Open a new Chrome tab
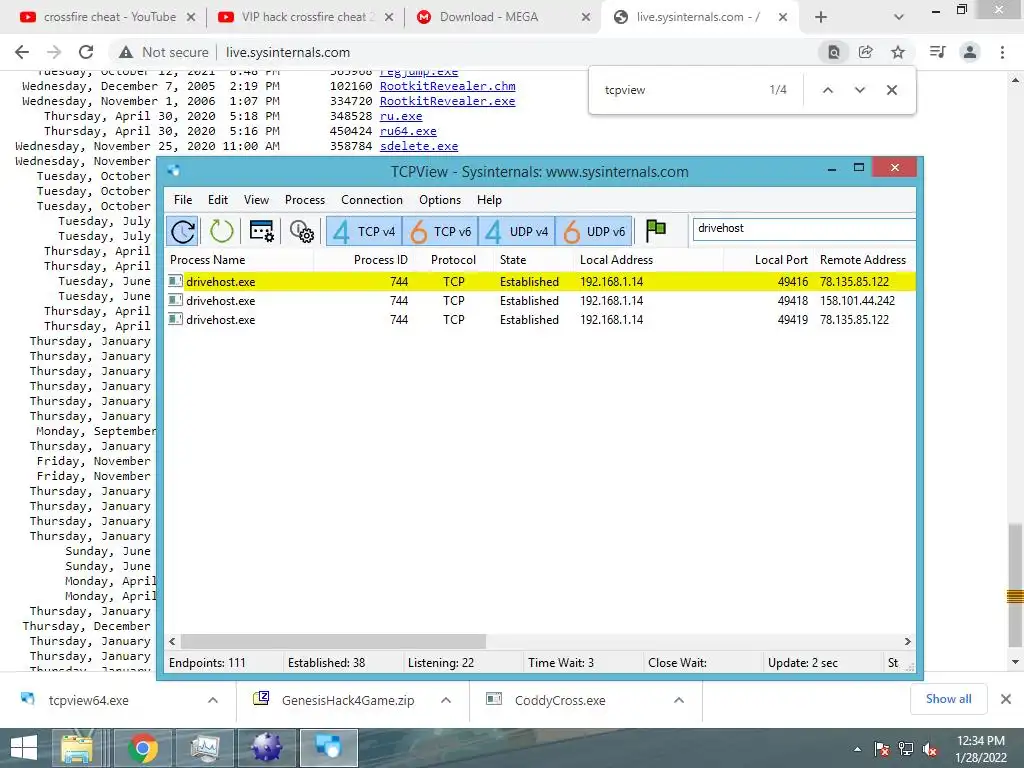 (821, 18)
